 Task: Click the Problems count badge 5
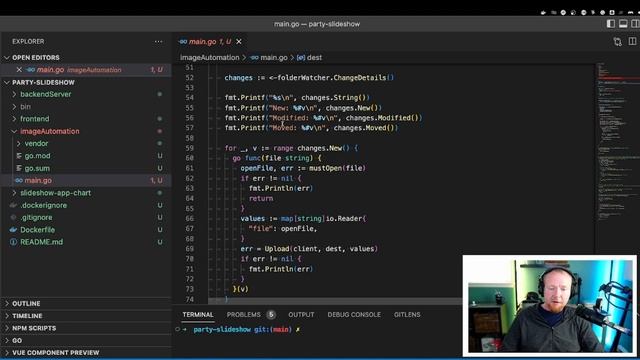(x=271, y=315)
